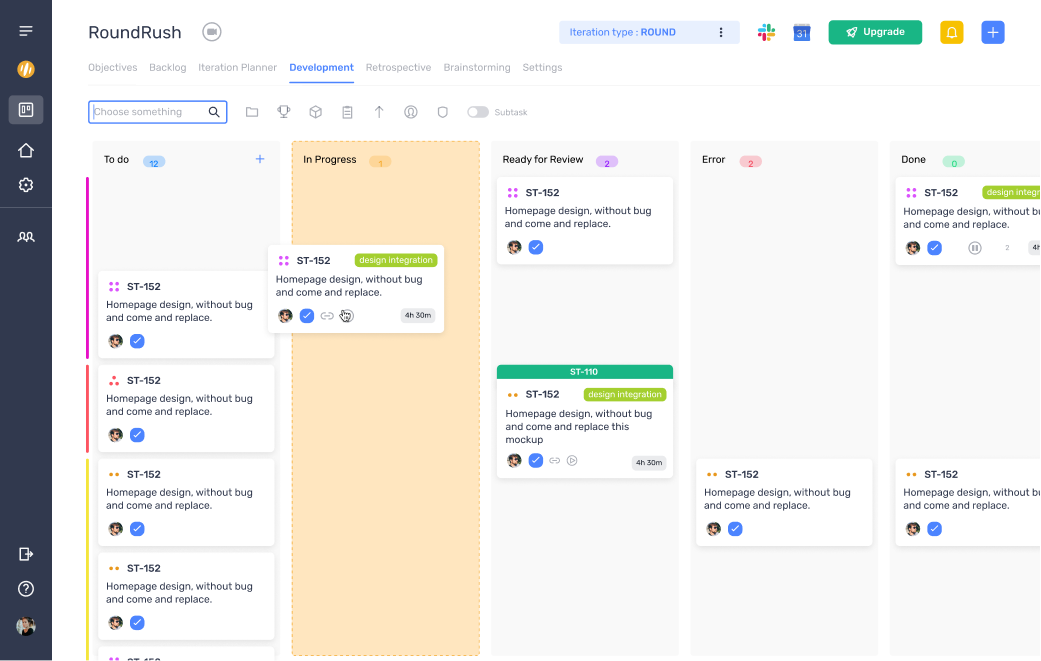The height and width of the screenshot is (661, 1041).
Task: Switch to the Retrospective tab
Action: coord(398,68)
